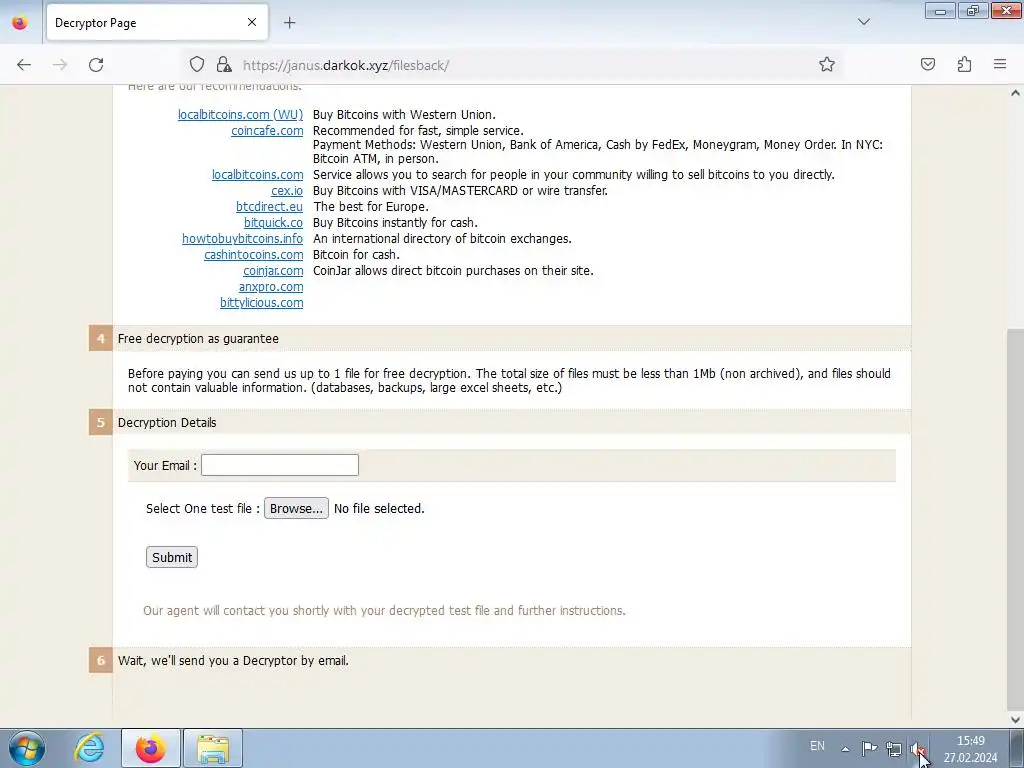Click the scrollbar up arrow
Screen dimensions: 1024x768
[1015, 93]
